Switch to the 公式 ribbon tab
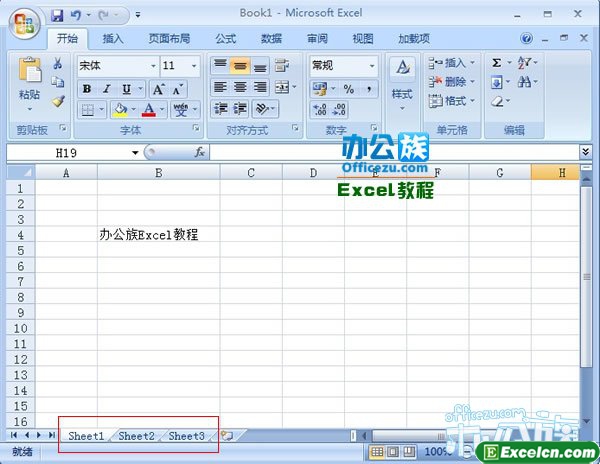This screenshot has height=464, width=600. (226, 38)
